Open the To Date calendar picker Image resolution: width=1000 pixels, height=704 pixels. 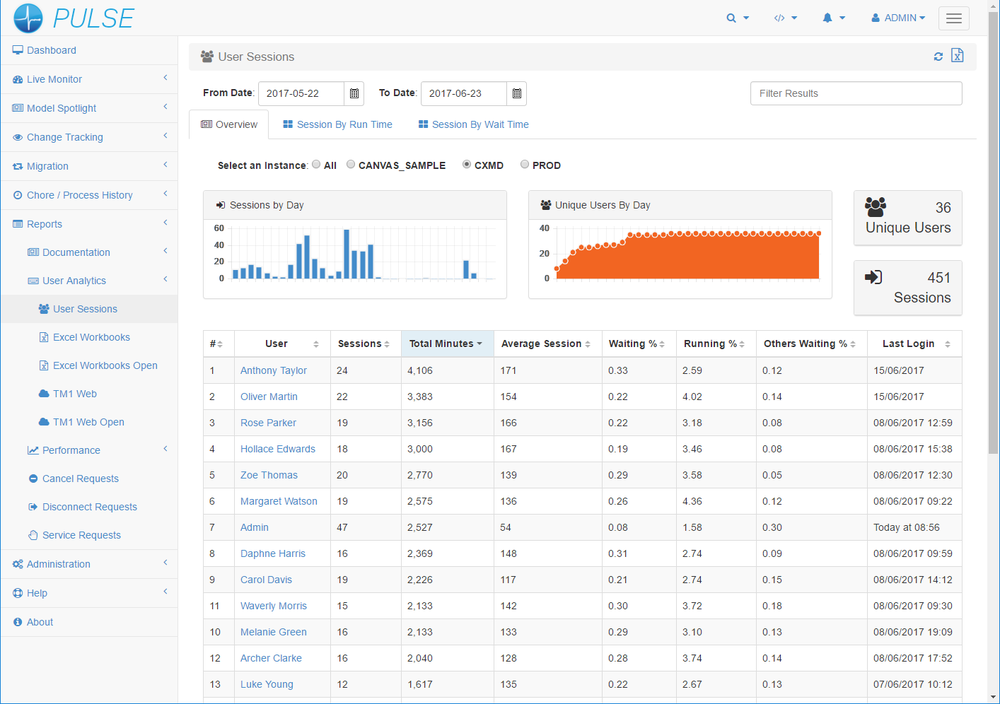pyautogui.click(x=516, y=94)
